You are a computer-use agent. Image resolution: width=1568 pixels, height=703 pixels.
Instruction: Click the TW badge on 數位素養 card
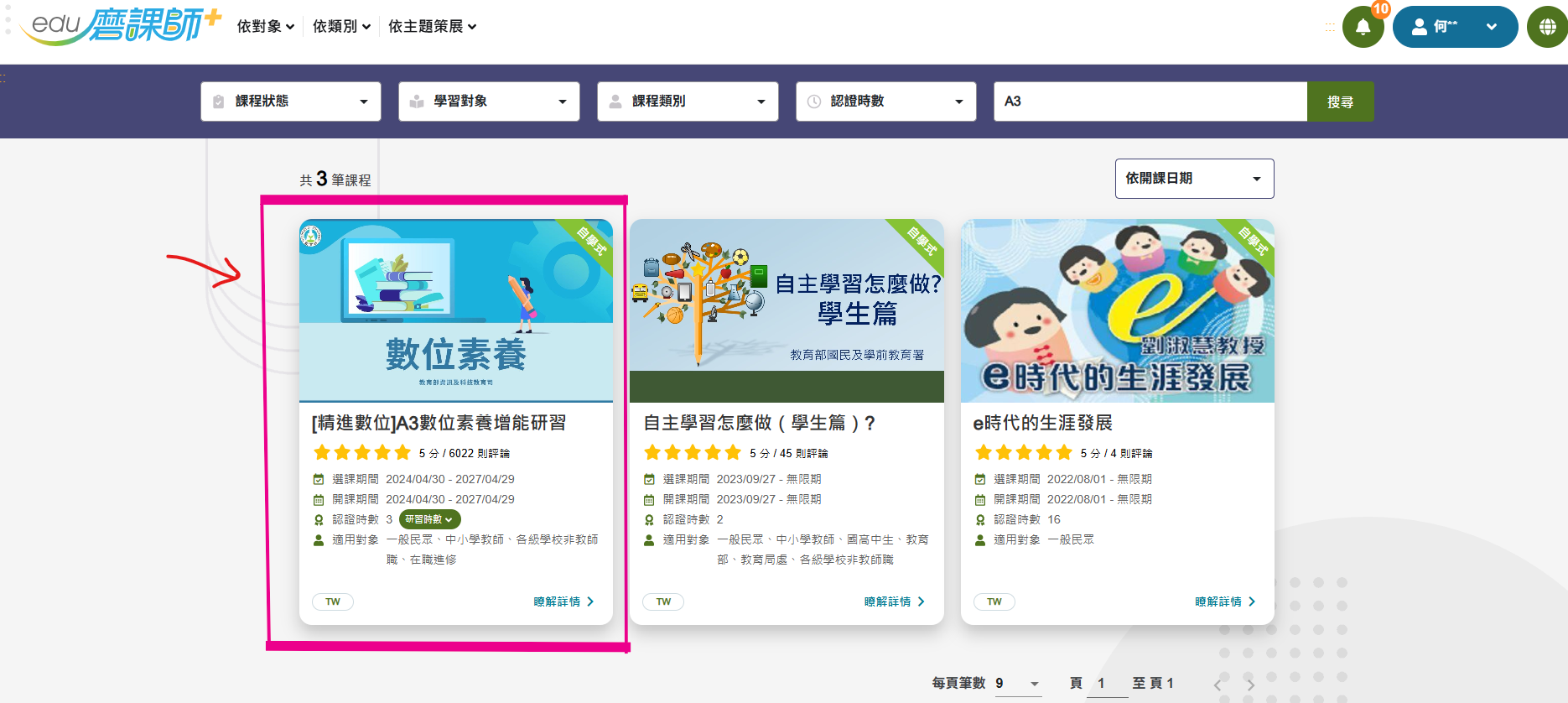tap(333, 601)
